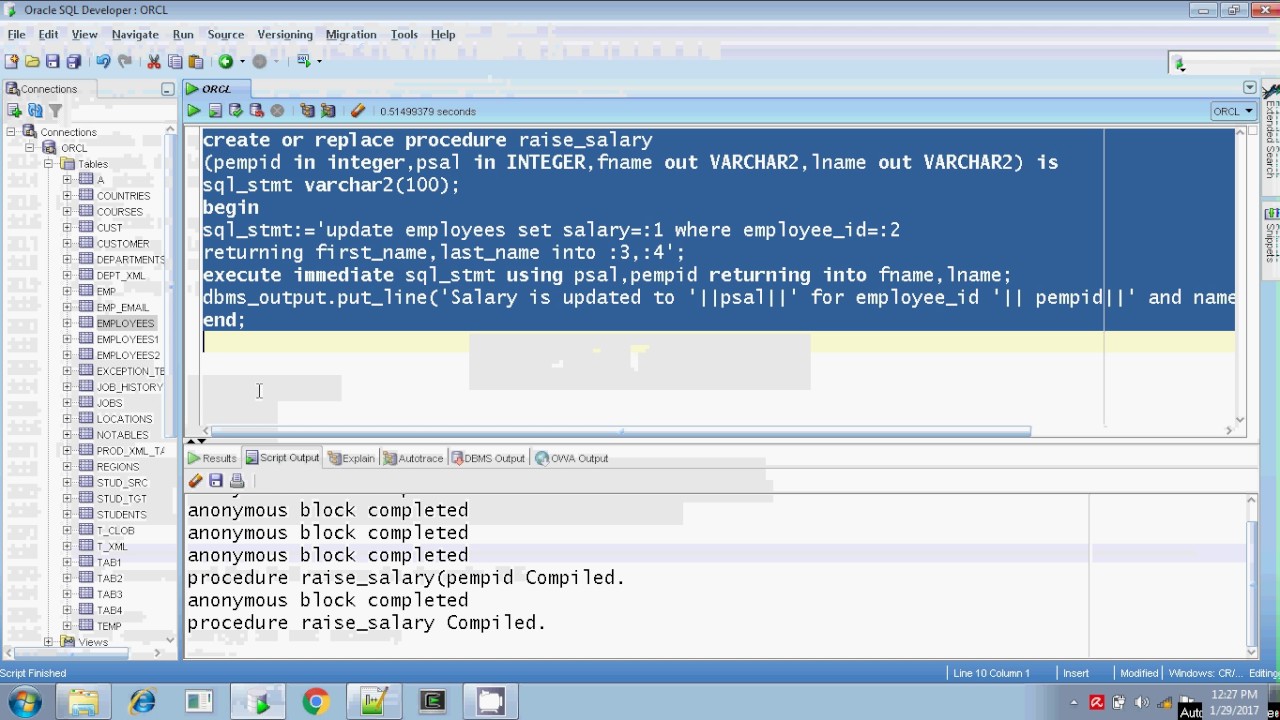The height and width of the screenshot is (720, 1280).
Task: Expand the JOBS table node
Action: point(67,403)
